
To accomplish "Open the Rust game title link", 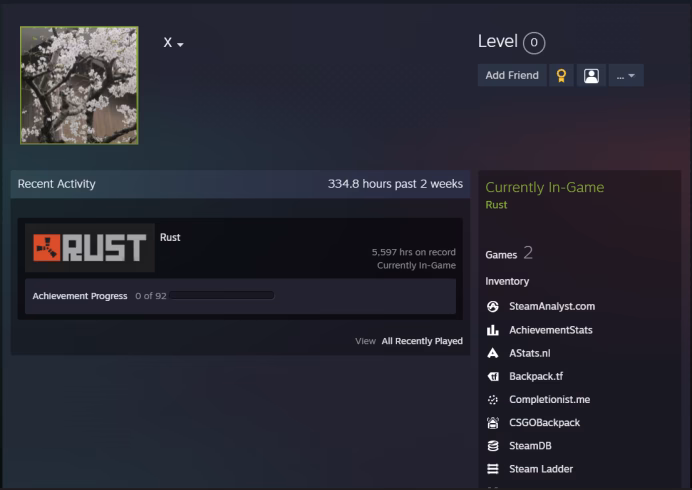I will click(170, 237).
